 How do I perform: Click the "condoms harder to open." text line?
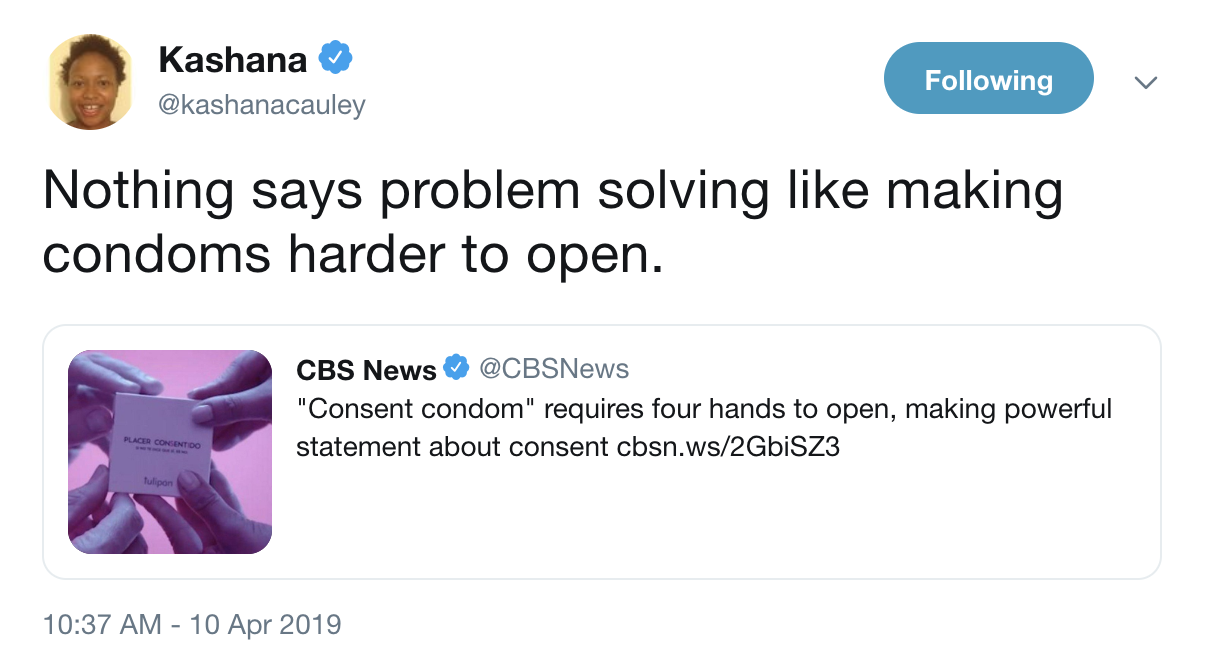(x=353, y=255)
